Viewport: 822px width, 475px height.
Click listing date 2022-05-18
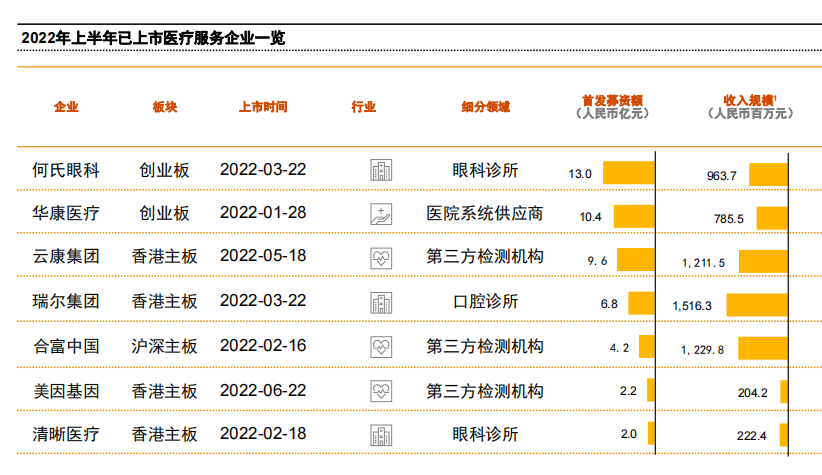coord(263,255)
